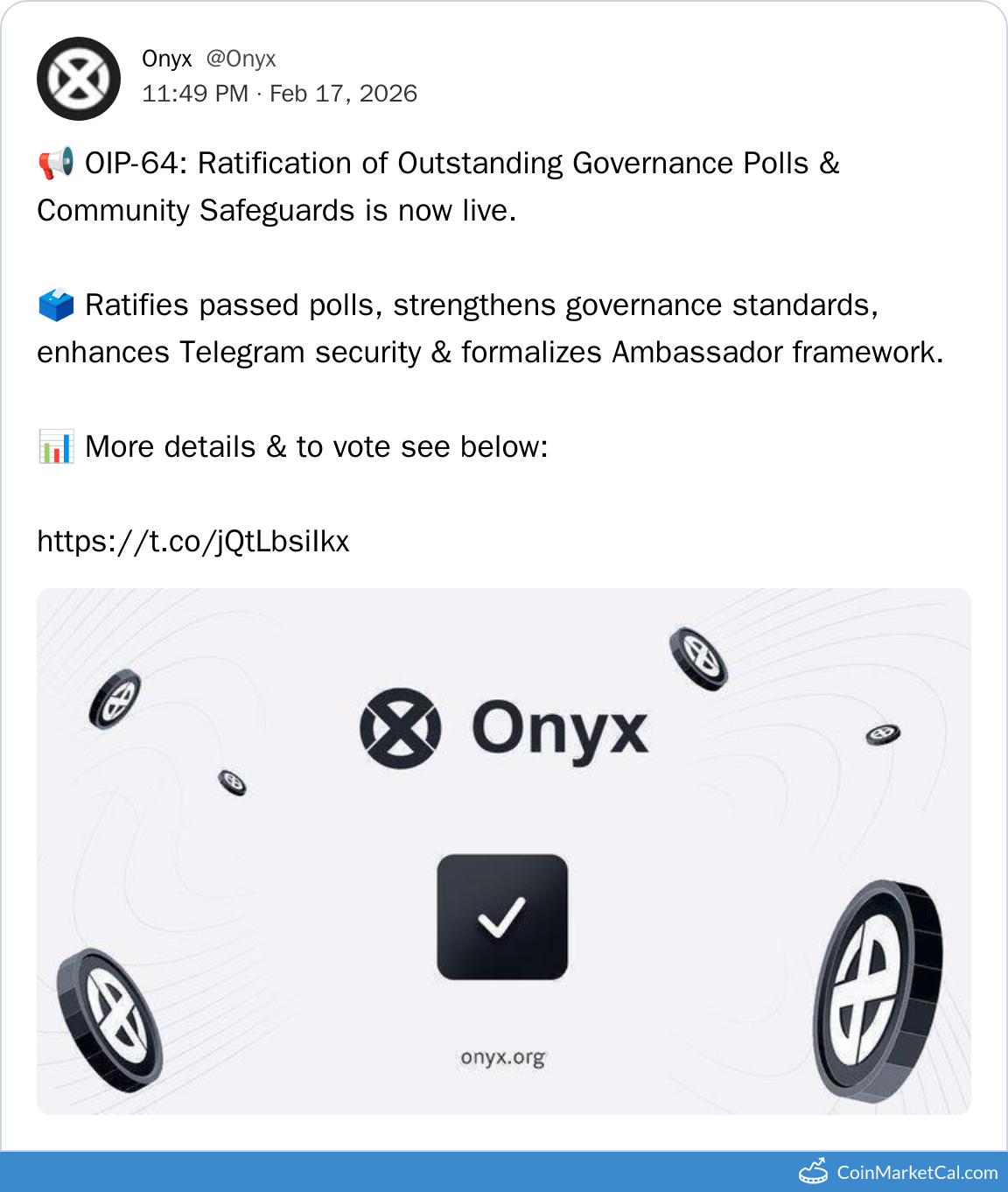Click the ballot box emoji
1008x1192 pixels.
click(x=56, y=305)
